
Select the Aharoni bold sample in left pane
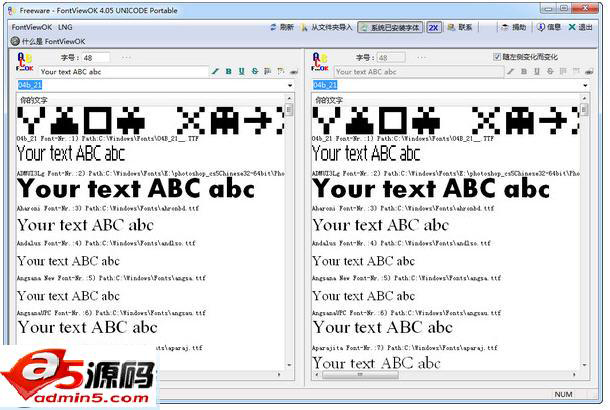pos(136,189)
